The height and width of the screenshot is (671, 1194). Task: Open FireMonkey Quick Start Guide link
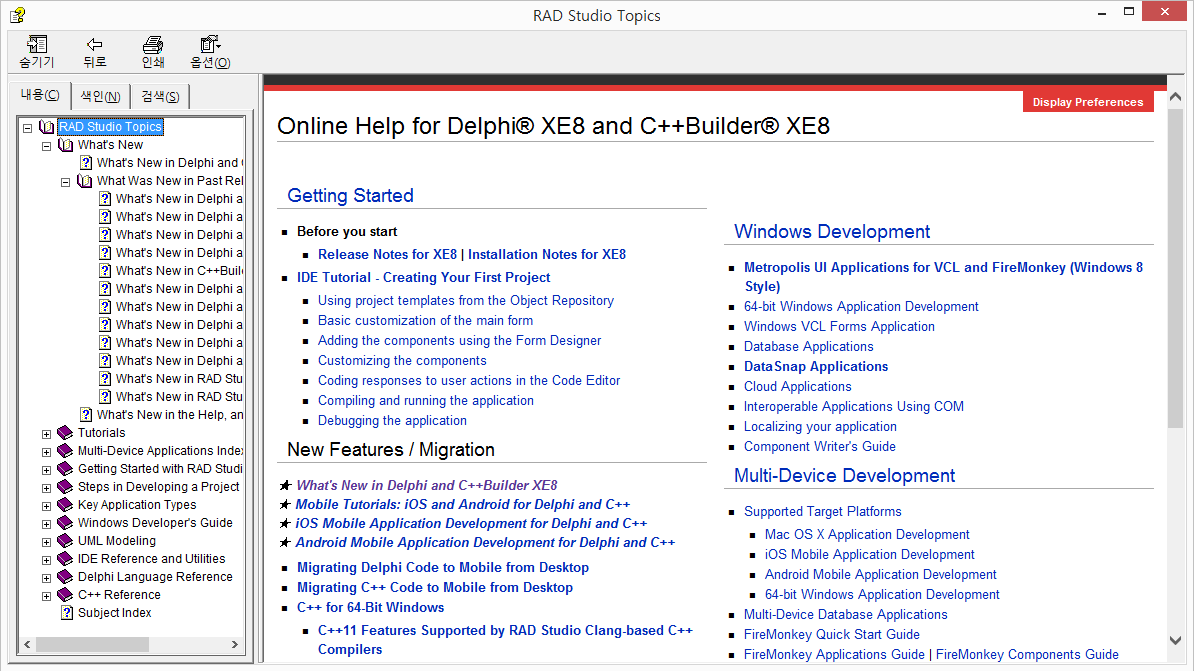tap(832, 634)
